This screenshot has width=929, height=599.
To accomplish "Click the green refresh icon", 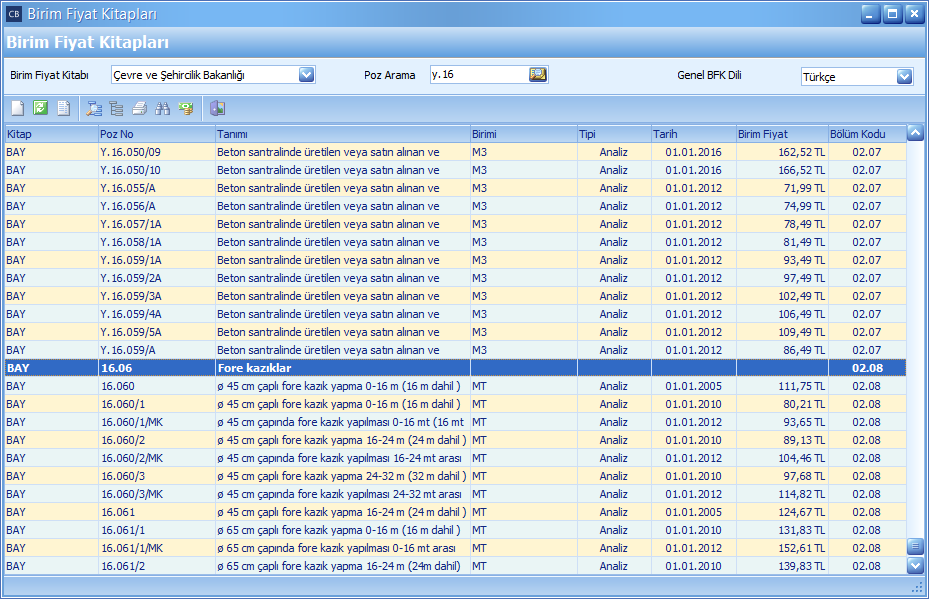I will tap(40, 108).
